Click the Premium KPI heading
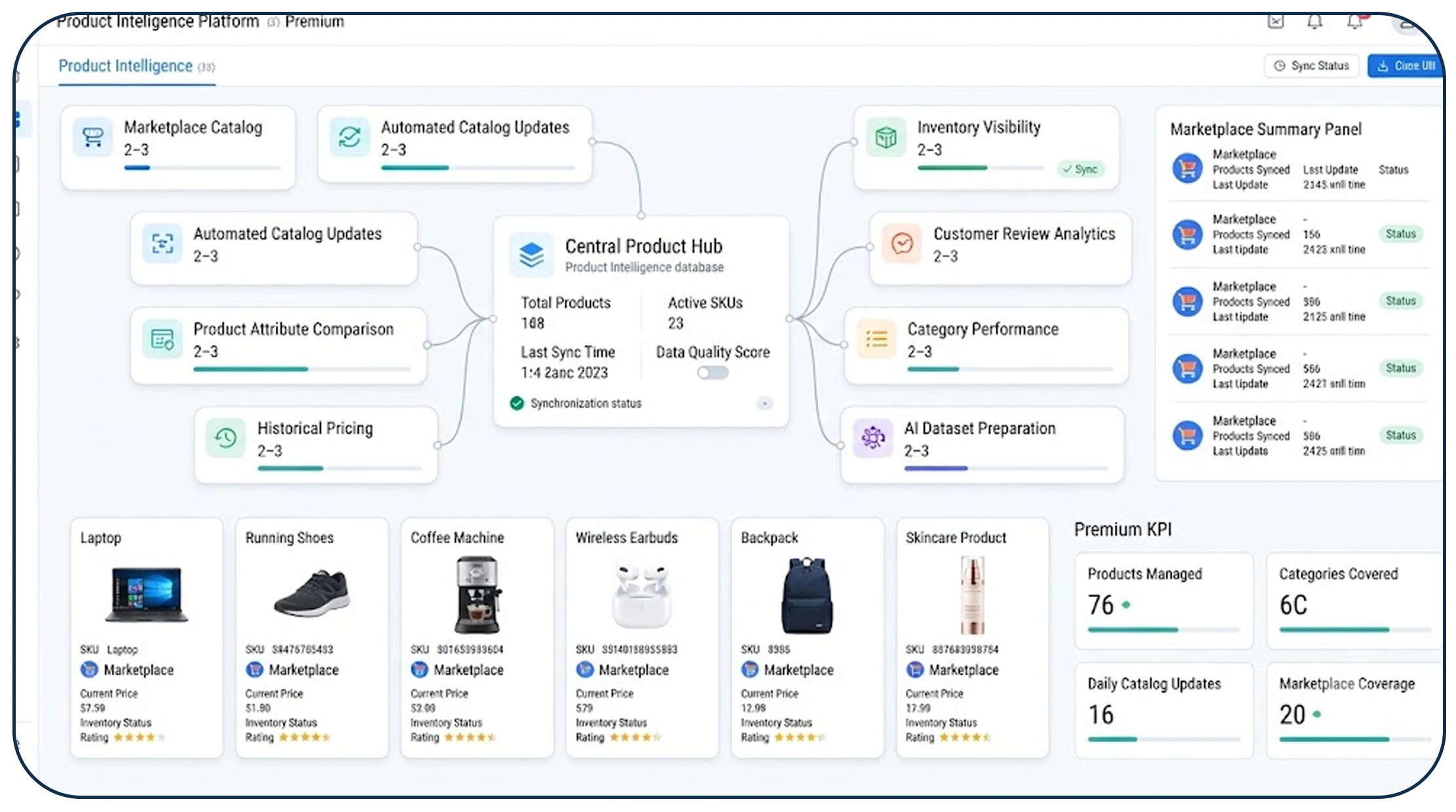Viewport: 1456px width, 812px height. (x=1123, y=529)
